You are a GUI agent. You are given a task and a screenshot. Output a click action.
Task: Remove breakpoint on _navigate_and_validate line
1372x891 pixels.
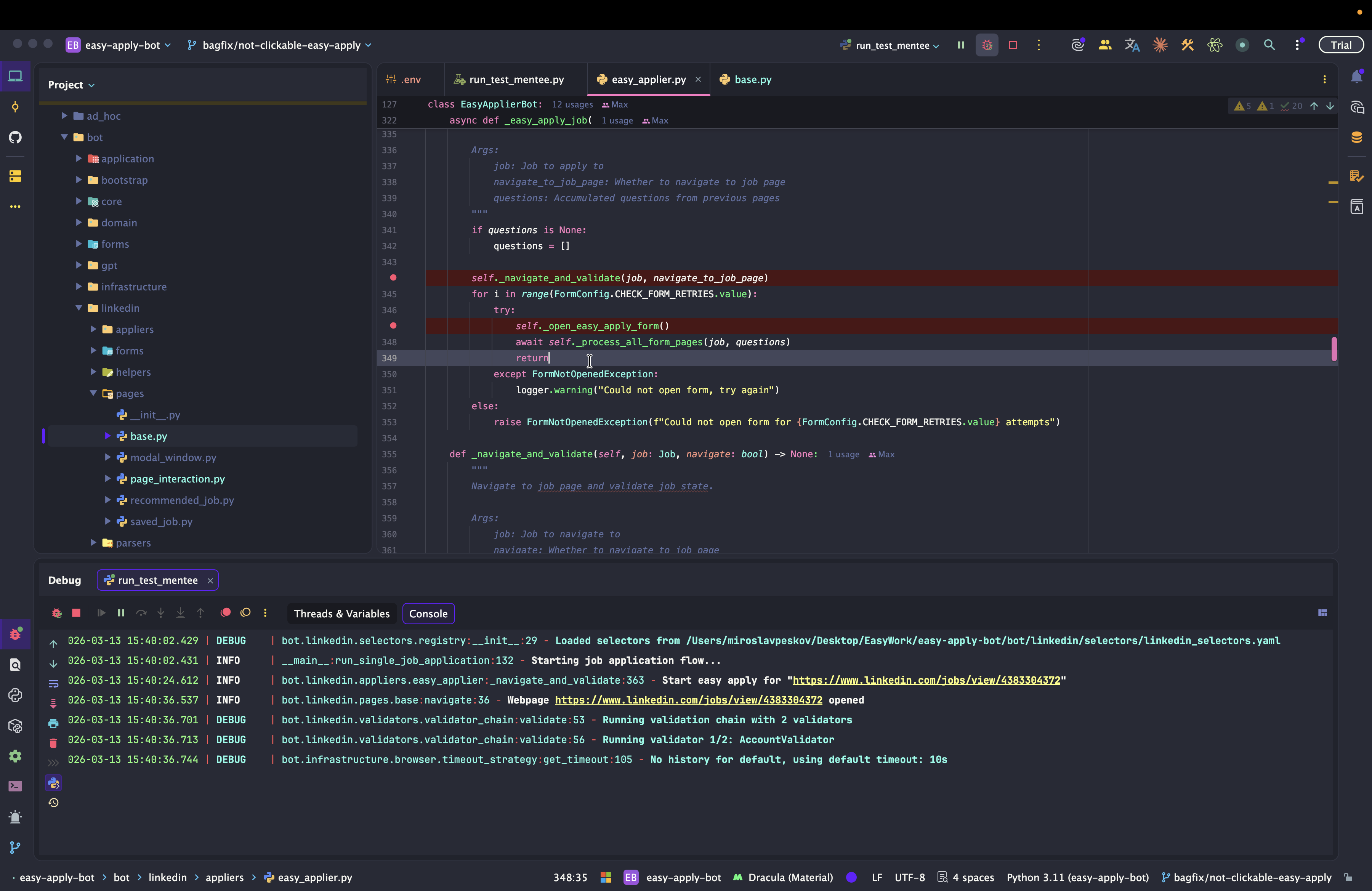(x=393, y=278)
